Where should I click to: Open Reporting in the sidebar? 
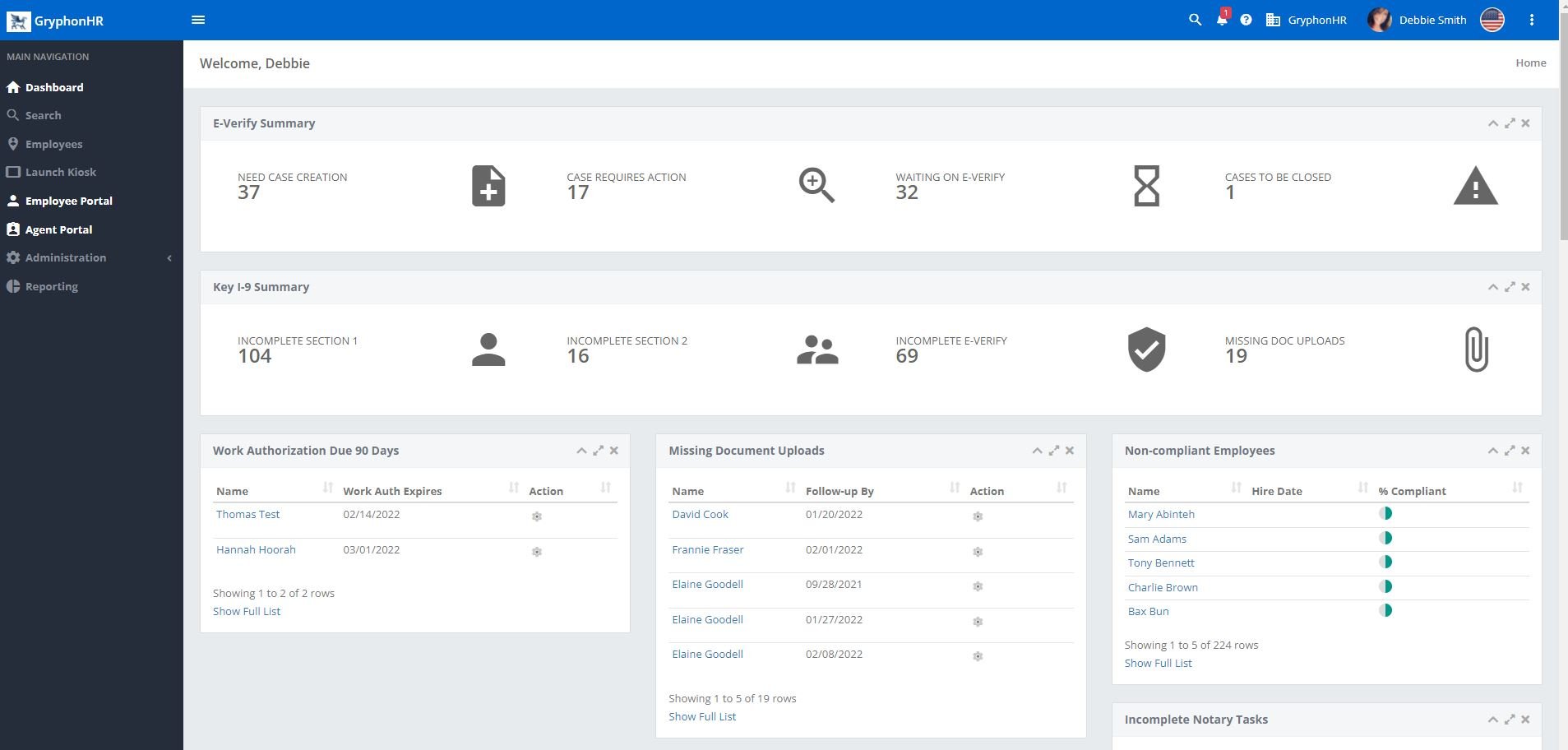point(51,286)
